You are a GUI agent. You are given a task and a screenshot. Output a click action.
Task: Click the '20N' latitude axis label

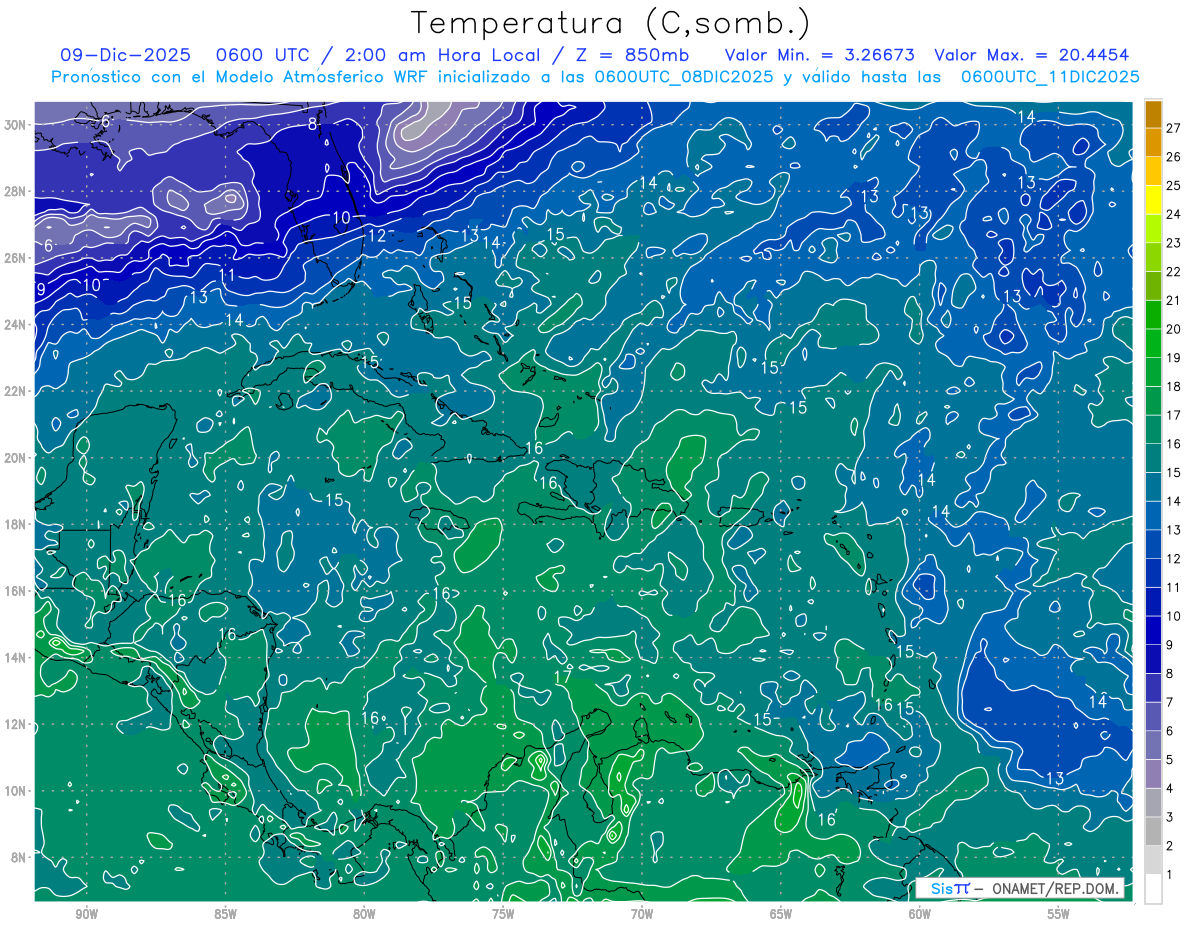tap(17, 458)
